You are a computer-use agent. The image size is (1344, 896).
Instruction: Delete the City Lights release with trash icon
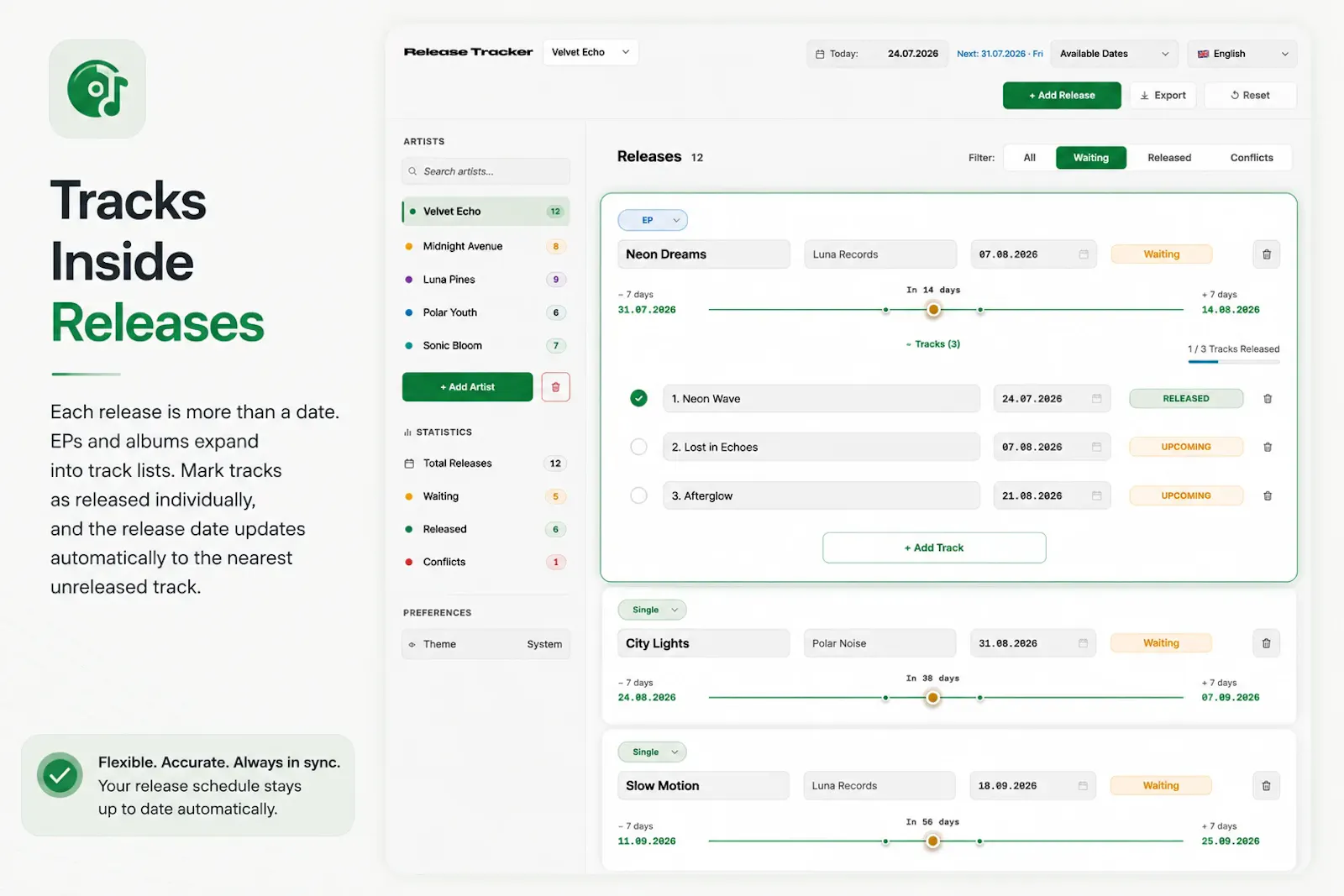click(1266, 643)
